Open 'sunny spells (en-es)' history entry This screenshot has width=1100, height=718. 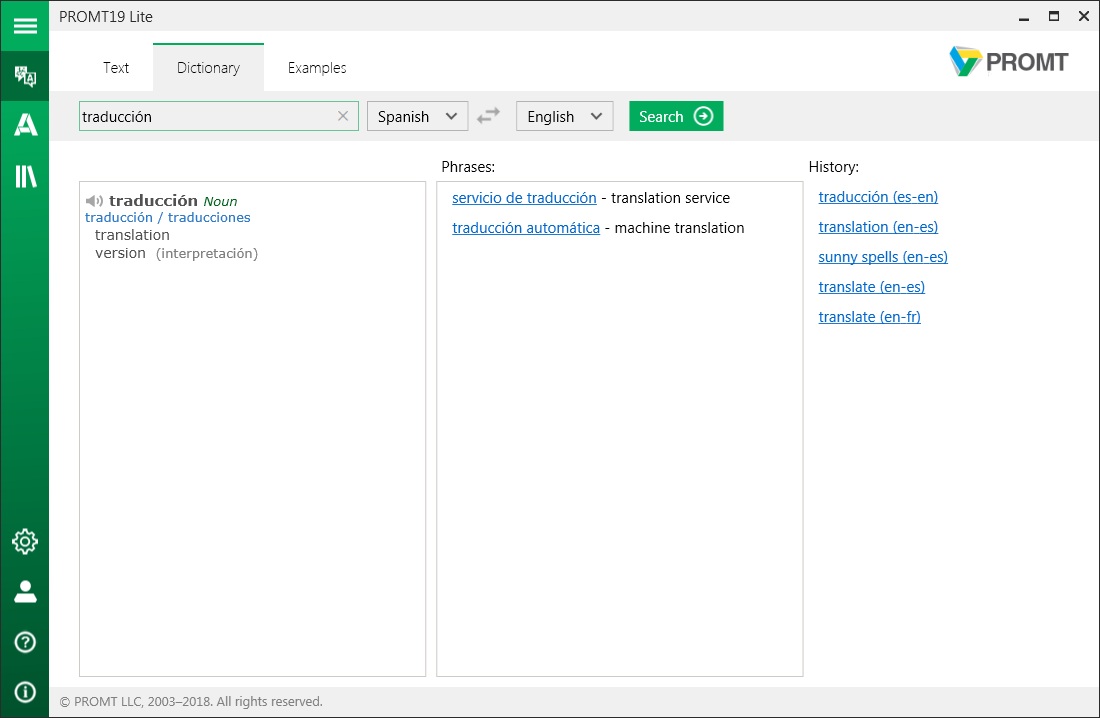pyautogui.click(x=883, y=257)
